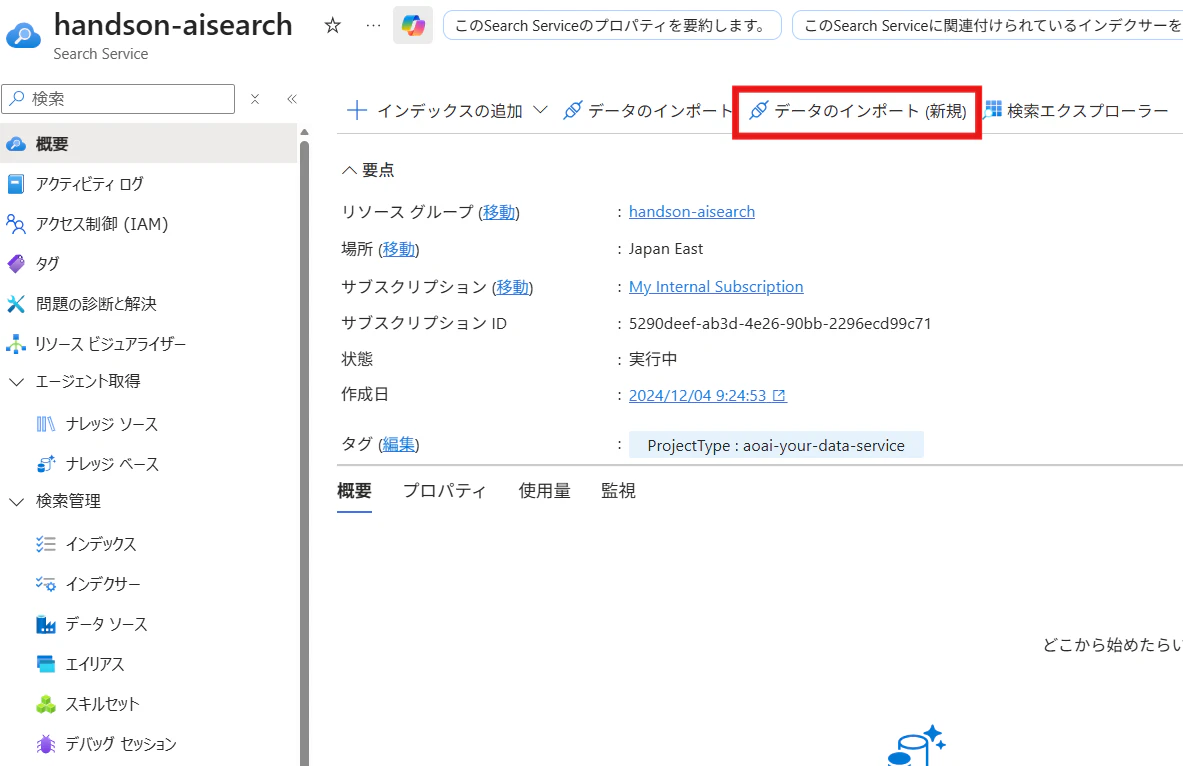The width and height of the screenshot is (1183, 766).
Task: Click the インデクサー related Copilot suggestion chip
Action: click(x=988, y=26)
